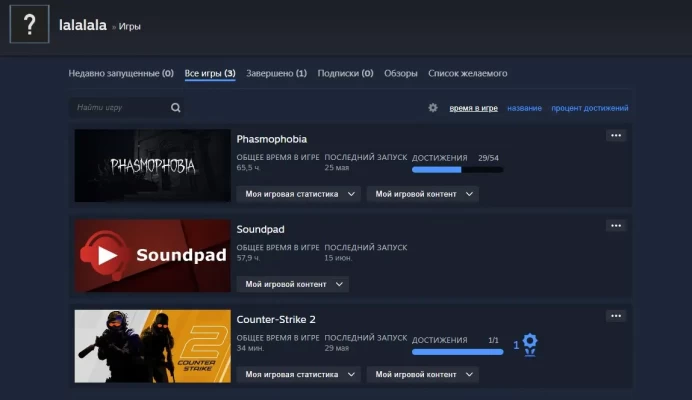Go to the 'Обзоры' tab

(x=401, y=73)
